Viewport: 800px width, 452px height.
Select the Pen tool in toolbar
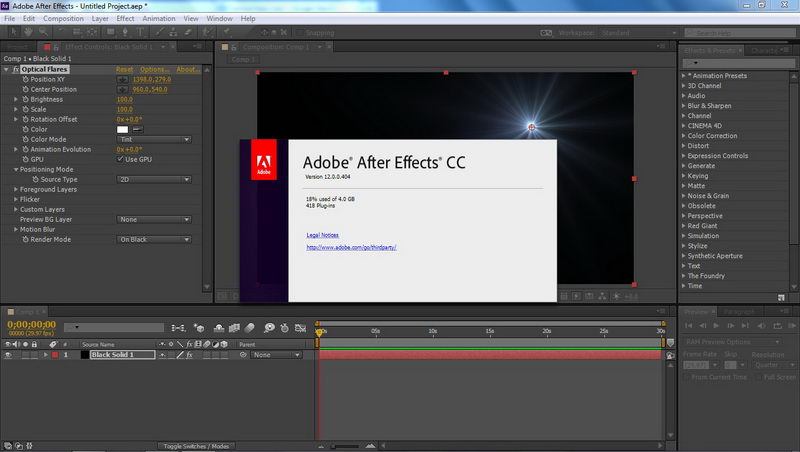(x=125, y=32)
